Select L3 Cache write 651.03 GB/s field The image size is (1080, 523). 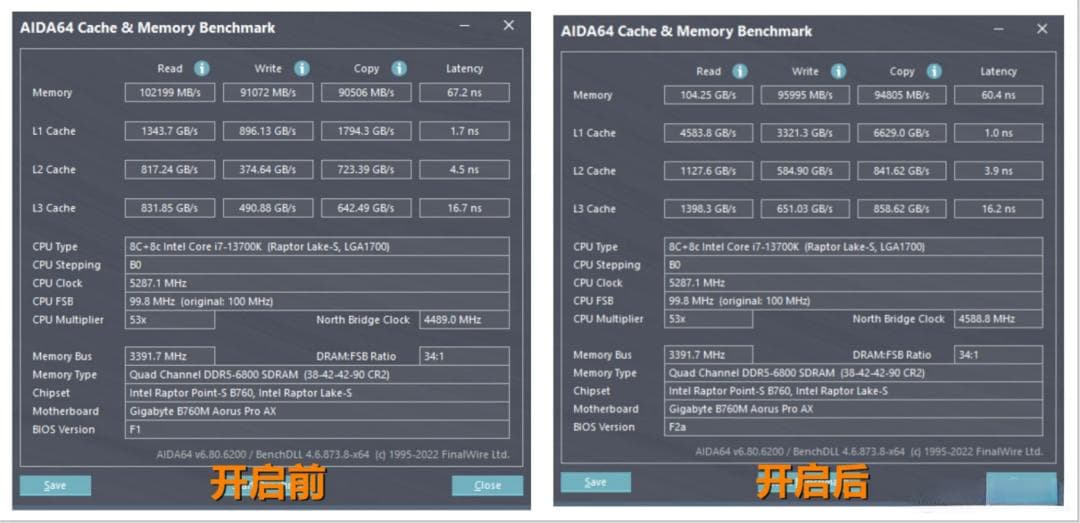[x=805, y=209]
